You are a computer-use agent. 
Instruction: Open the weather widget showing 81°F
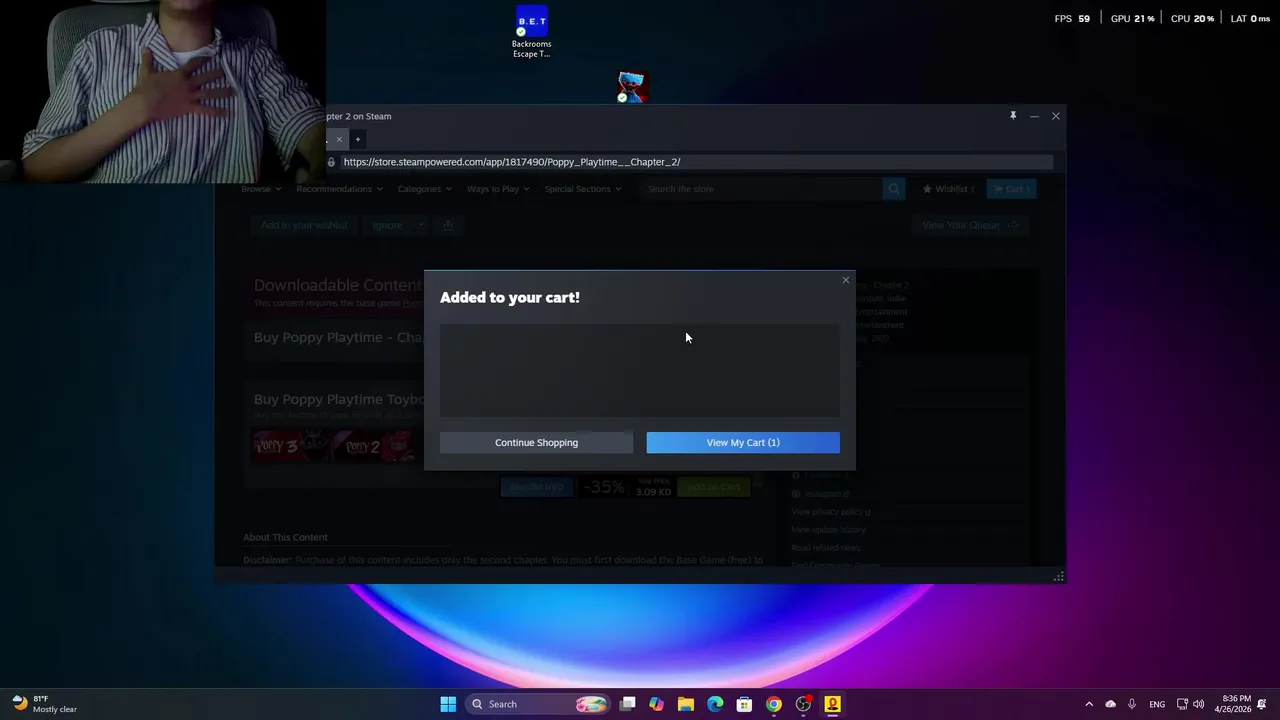[x=44, y=704]
